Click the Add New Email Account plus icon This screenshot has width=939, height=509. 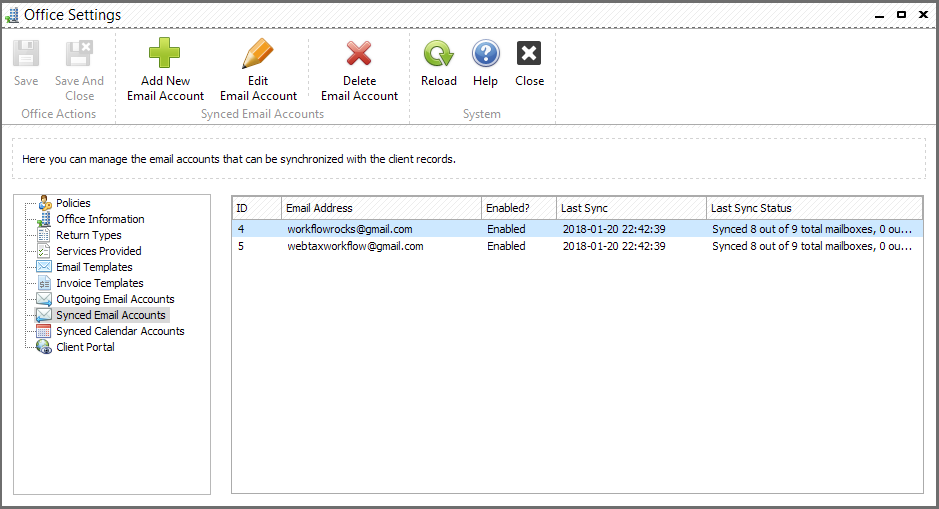point(164,53)
